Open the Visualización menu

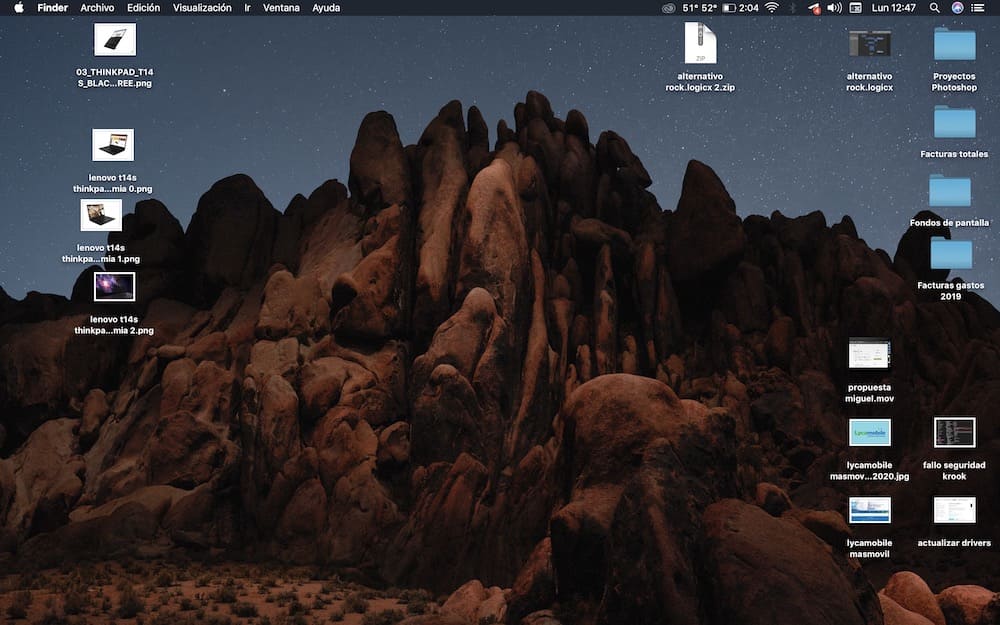(200, 7)
